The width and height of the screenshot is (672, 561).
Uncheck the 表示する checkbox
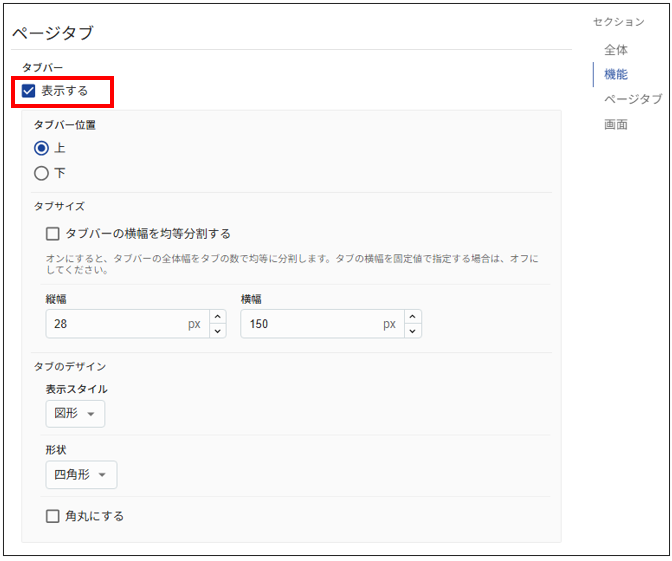[x=29, y=91]
